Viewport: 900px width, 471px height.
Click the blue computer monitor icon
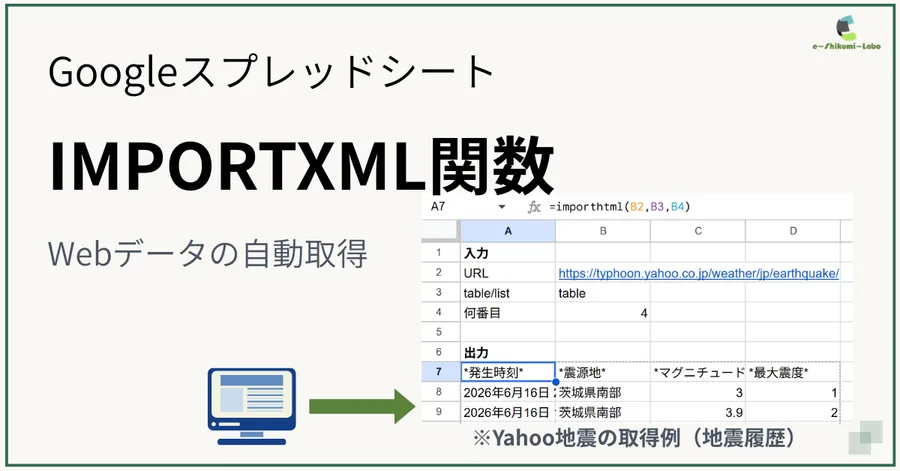pos(252,406)
